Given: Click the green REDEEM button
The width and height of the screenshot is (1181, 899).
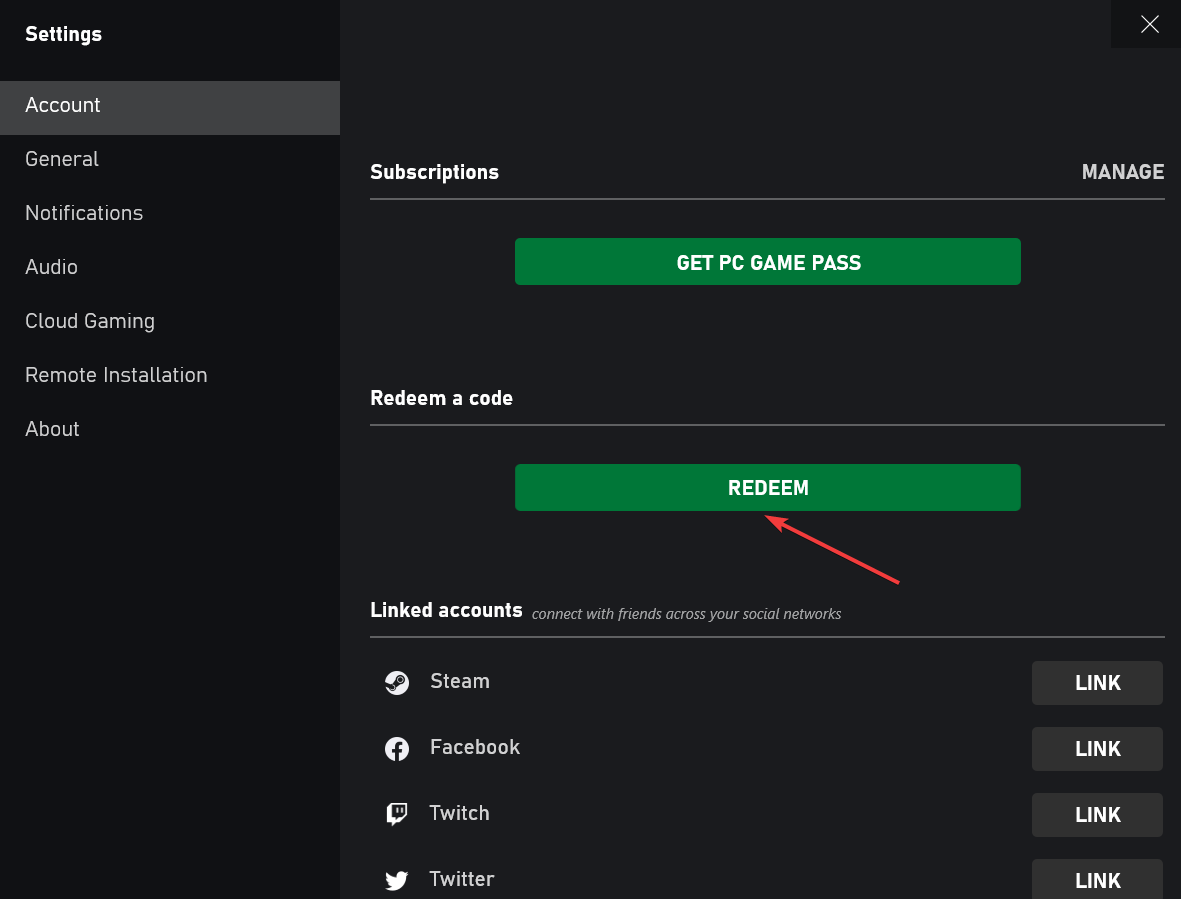Looking at the screenshot, I should click(767, 488).
